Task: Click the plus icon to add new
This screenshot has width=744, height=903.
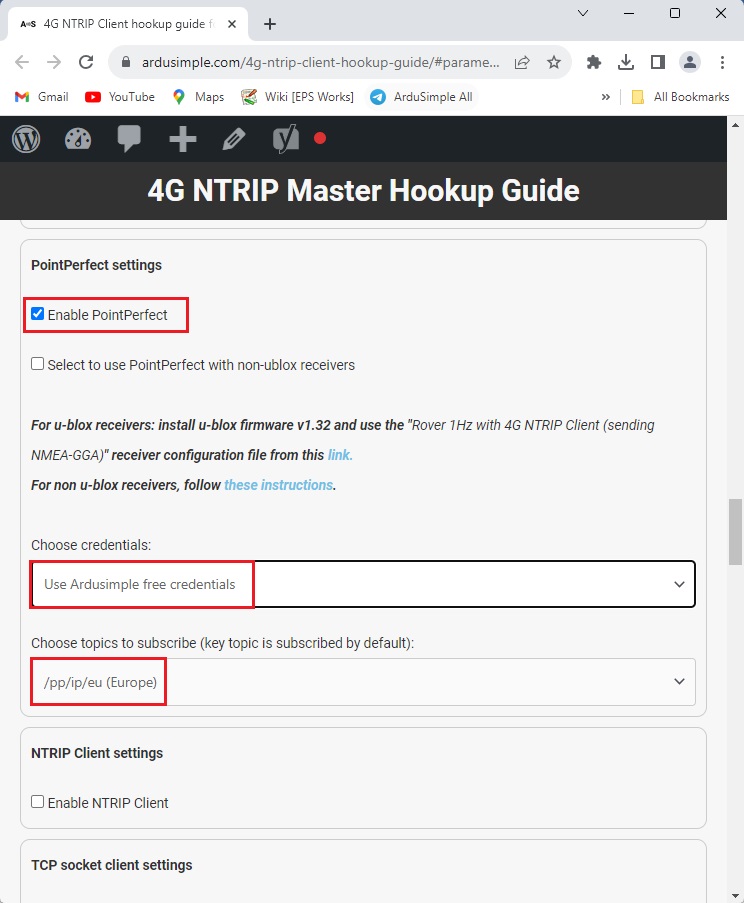Action: [182, 139]
